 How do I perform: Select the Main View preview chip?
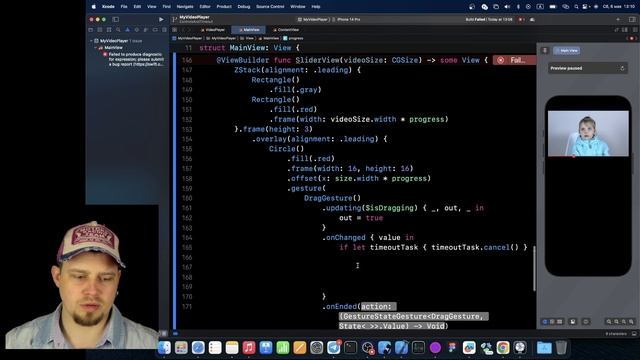tap(567, 51)
